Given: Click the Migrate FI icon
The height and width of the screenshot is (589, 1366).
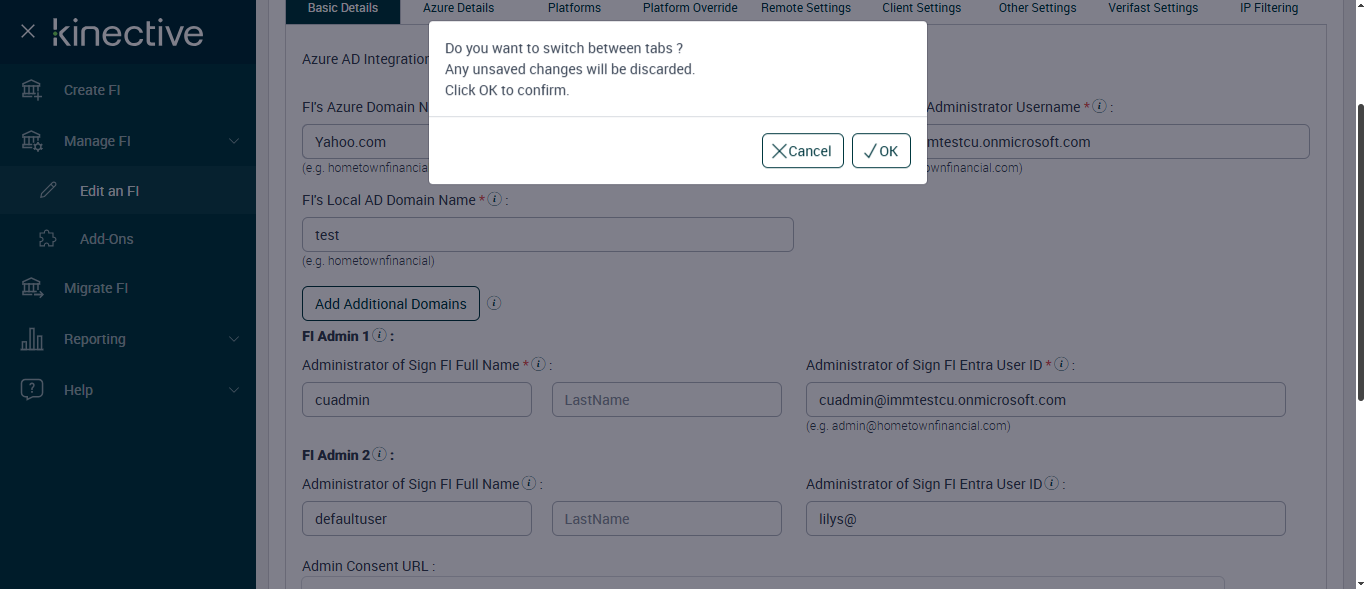Looking at the screenshot, I should pos(32,288).
